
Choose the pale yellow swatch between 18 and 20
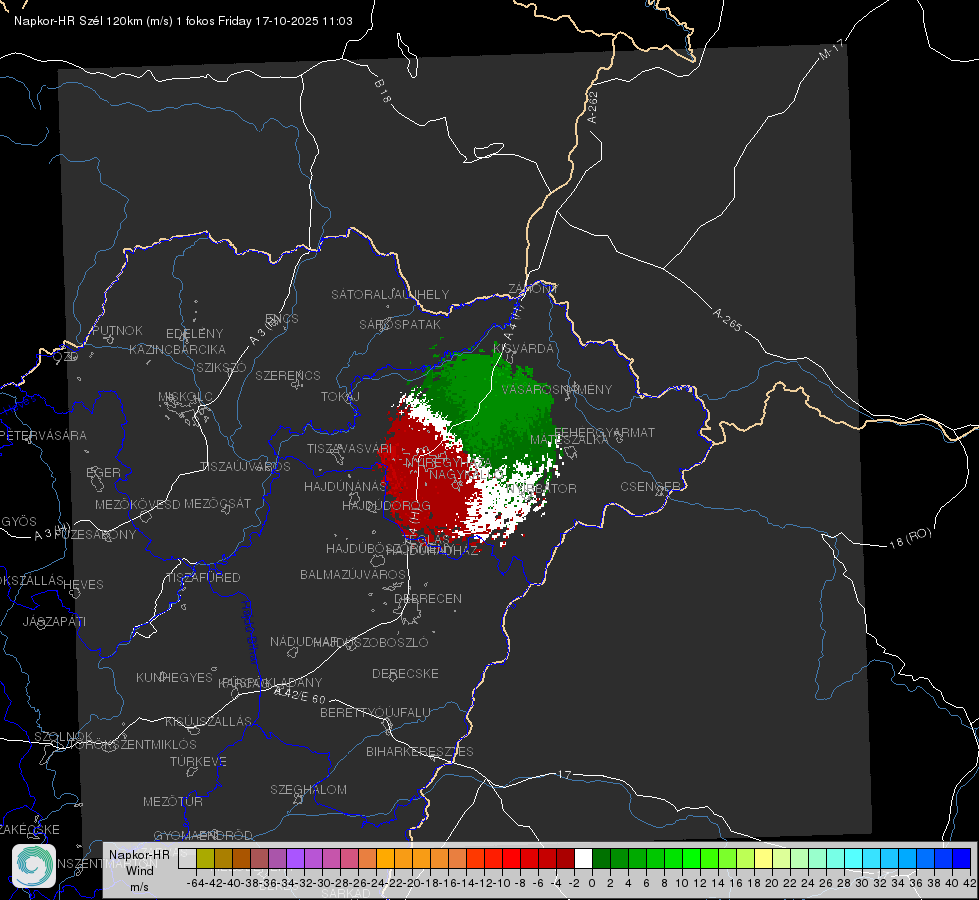click(x=764, y=858)
